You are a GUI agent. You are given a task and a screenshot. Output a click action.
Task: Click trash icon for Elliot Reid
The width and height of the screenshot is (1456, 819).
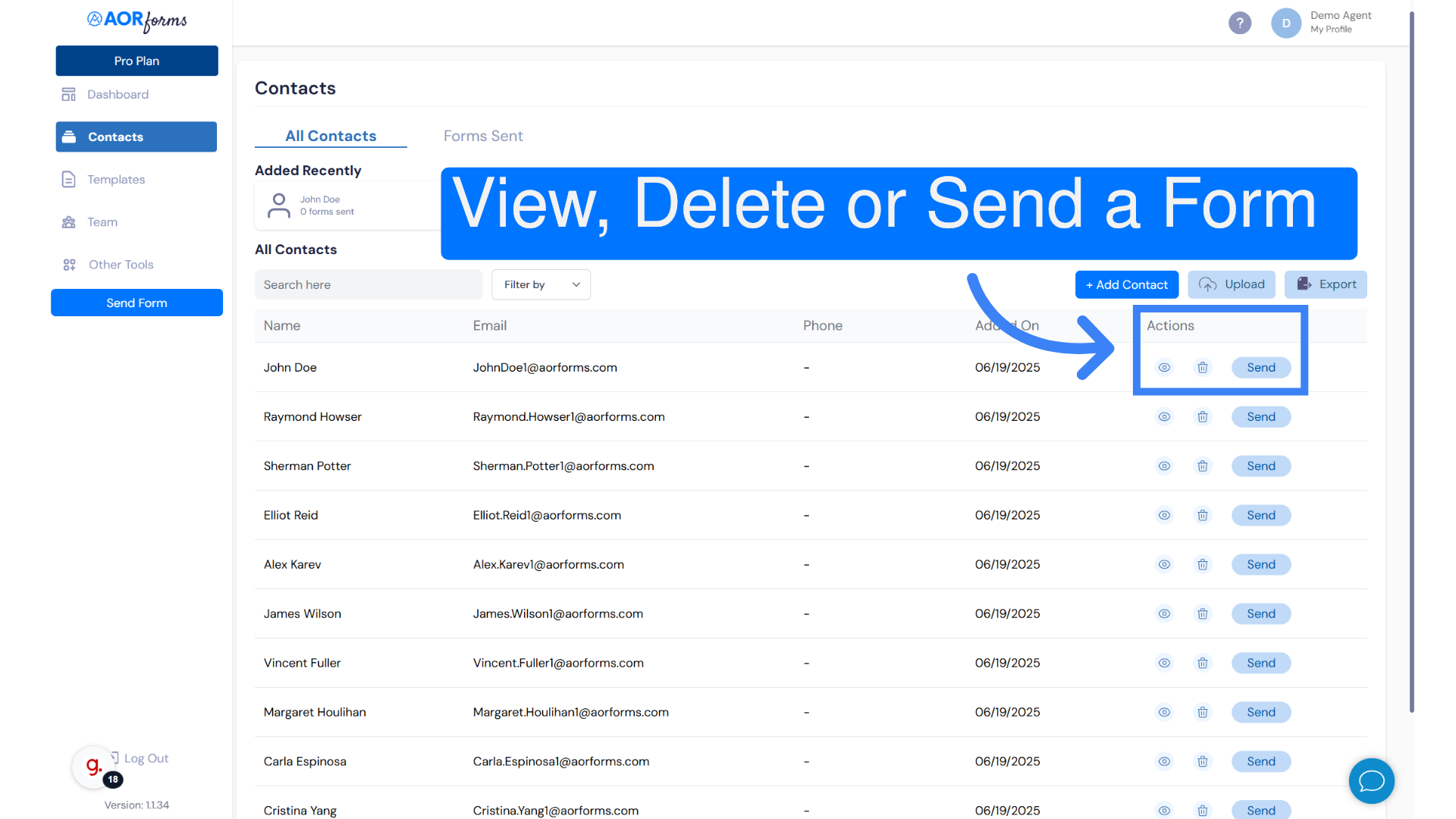(1203, 516)
